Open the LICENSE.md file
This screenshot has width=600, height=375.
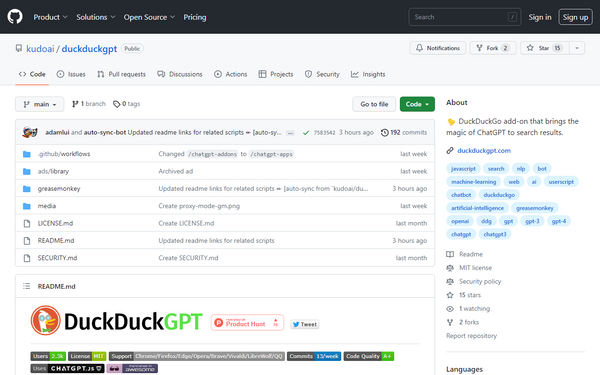tap(55, 223)
